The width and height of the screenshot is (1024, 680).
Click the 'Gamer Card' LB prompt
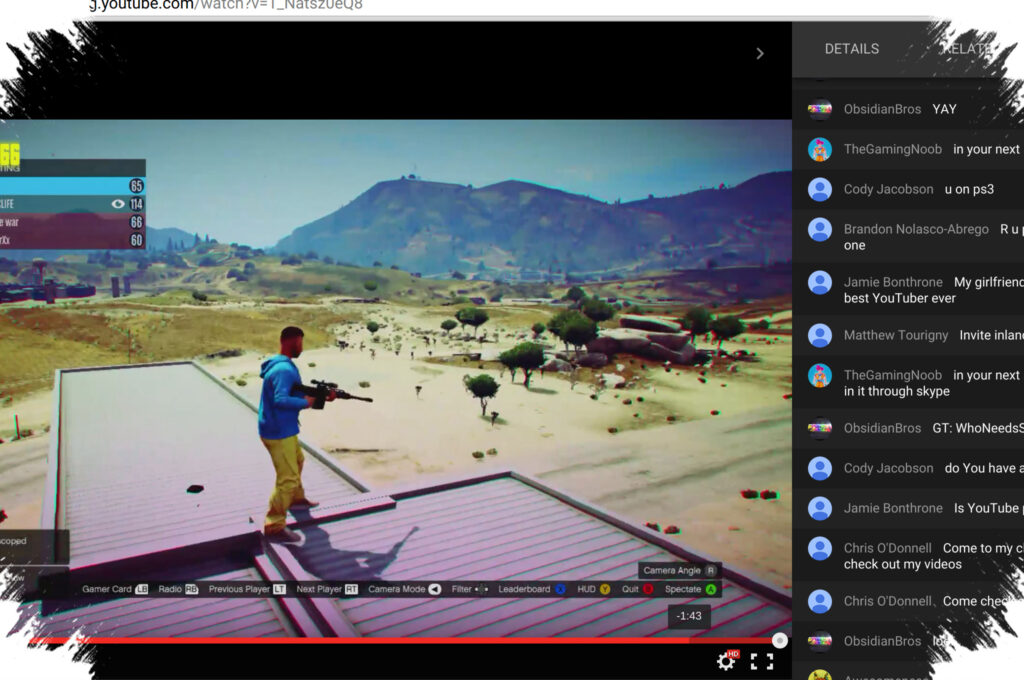point(115,589)
